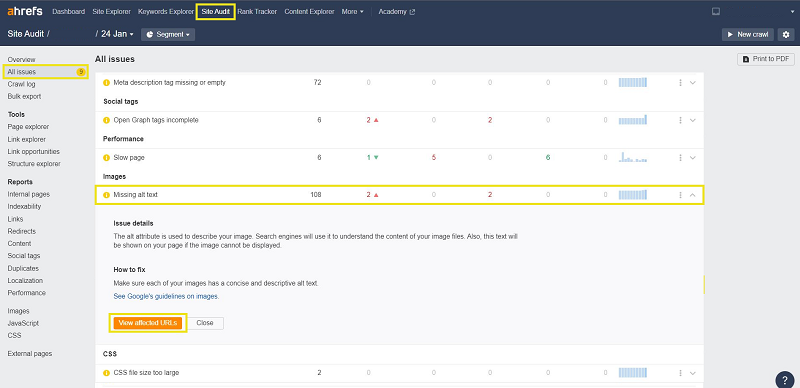The width and height of the screenshot is (800, 388).
Task: Click the Ahrefs logo
Action: 24,11
